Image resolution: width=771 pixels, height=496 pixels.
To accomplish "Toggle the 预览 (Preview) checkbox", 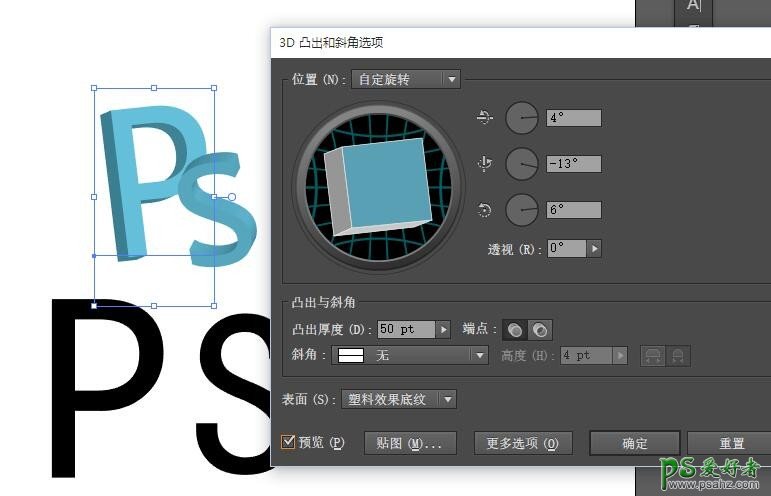I will pyautogui.click(x=288, y=442).
